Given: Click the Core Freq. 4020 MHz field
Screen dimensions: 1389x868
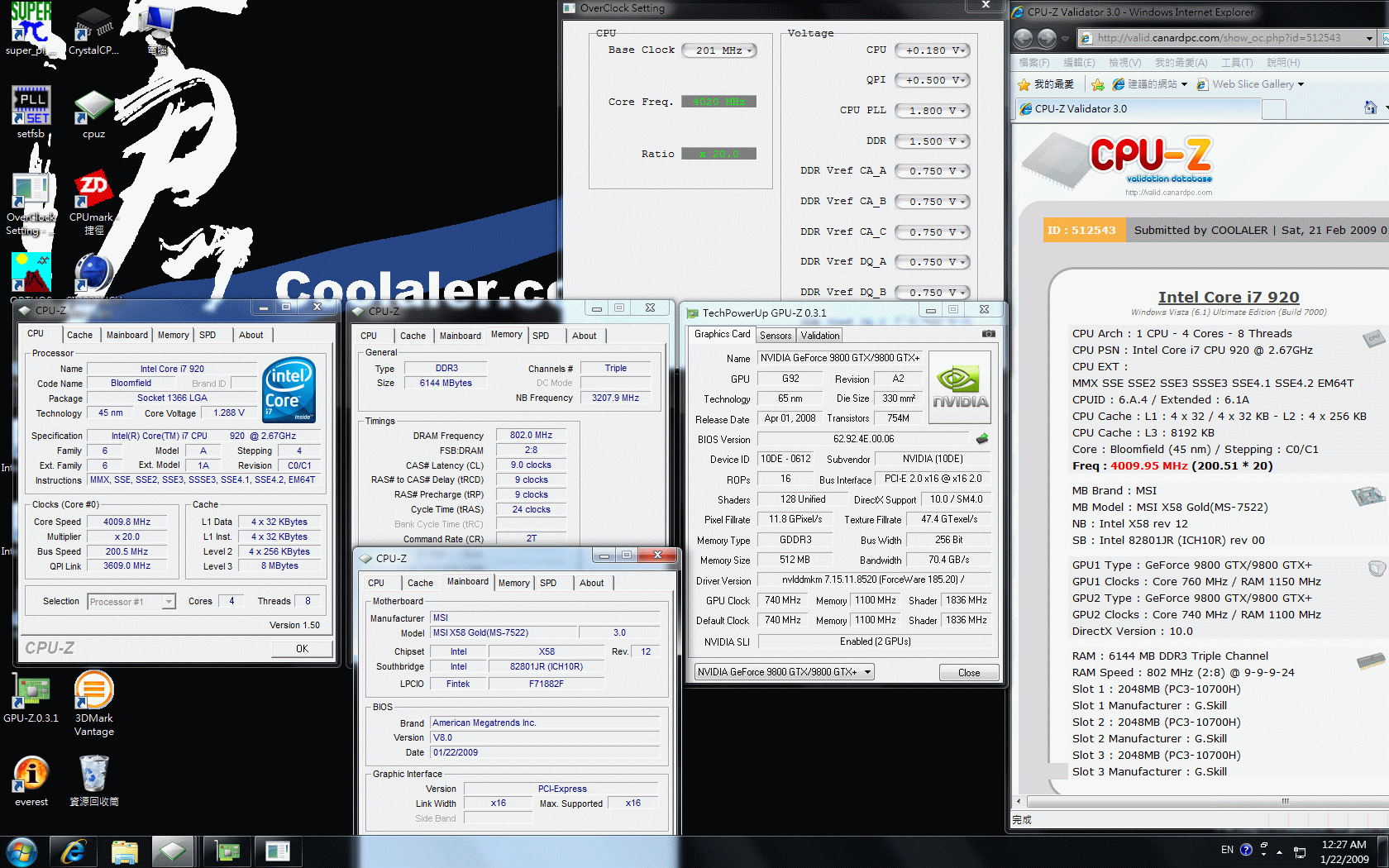Looking at the screenshot, I should pyautogui.click(x=718, y=102).
